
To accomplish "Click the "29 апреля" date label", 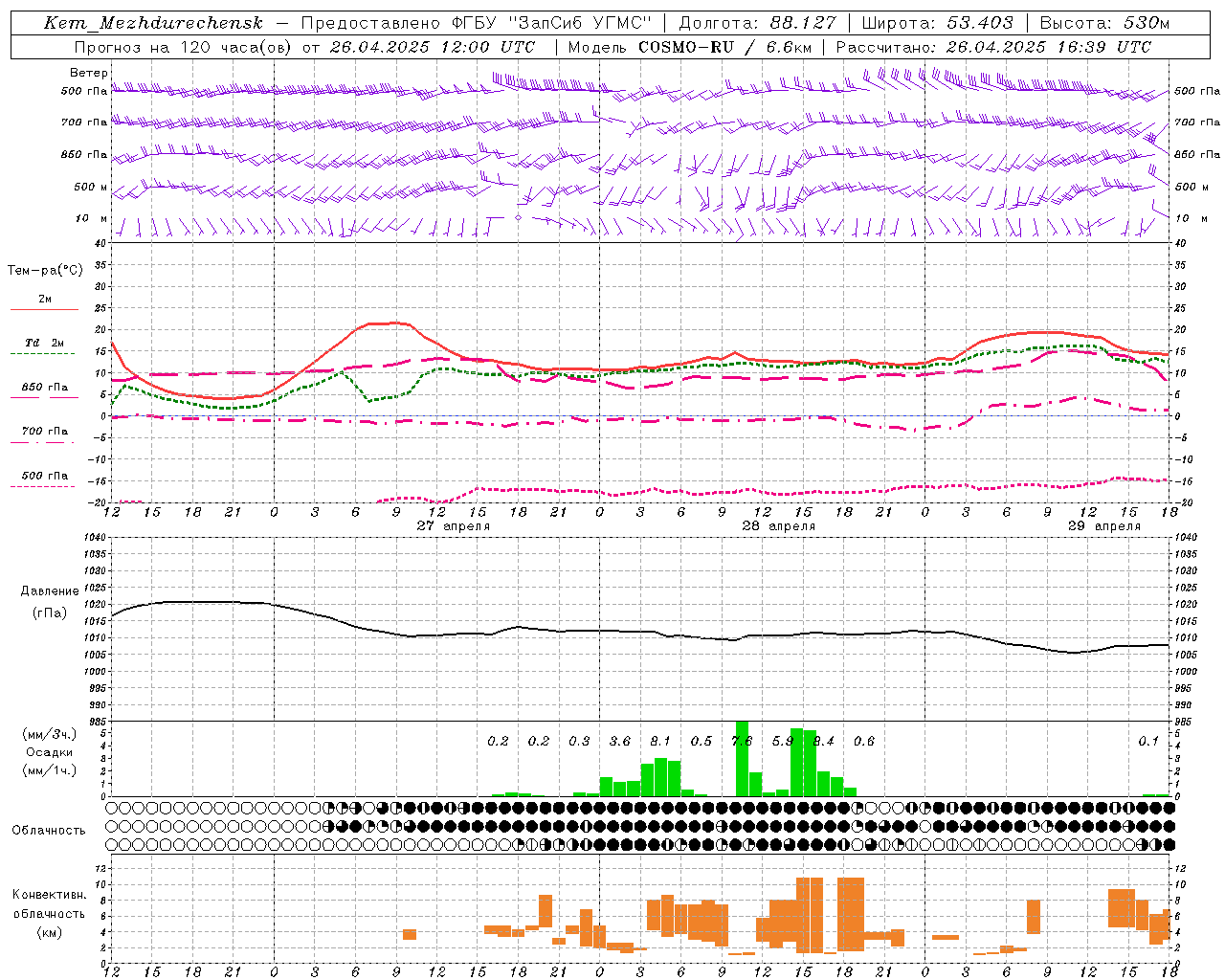I will pos(1103,526).
